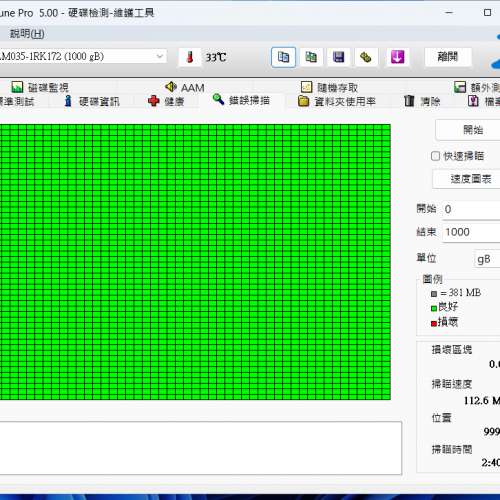Click the copy screenshot to clipboard icon
This screenshot has height=500, width=500.
(x=311, y=57)
